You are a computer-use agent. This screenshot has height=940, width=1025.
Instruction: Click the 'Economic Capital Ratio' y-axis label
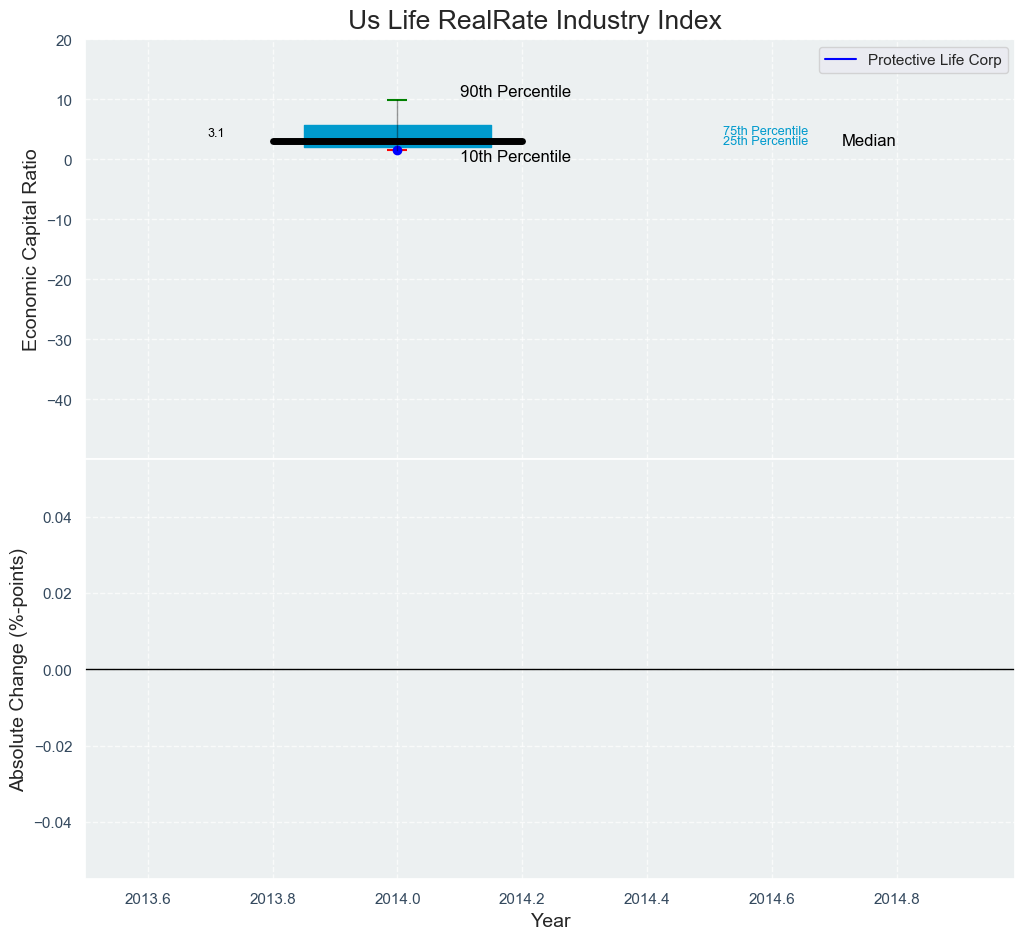pos(30,250)
